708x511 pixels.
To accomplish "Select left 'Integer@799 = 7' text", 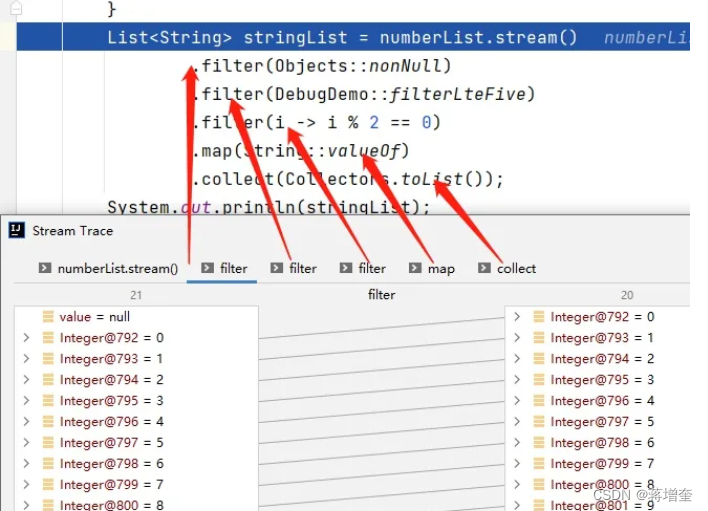I will 112,484.
